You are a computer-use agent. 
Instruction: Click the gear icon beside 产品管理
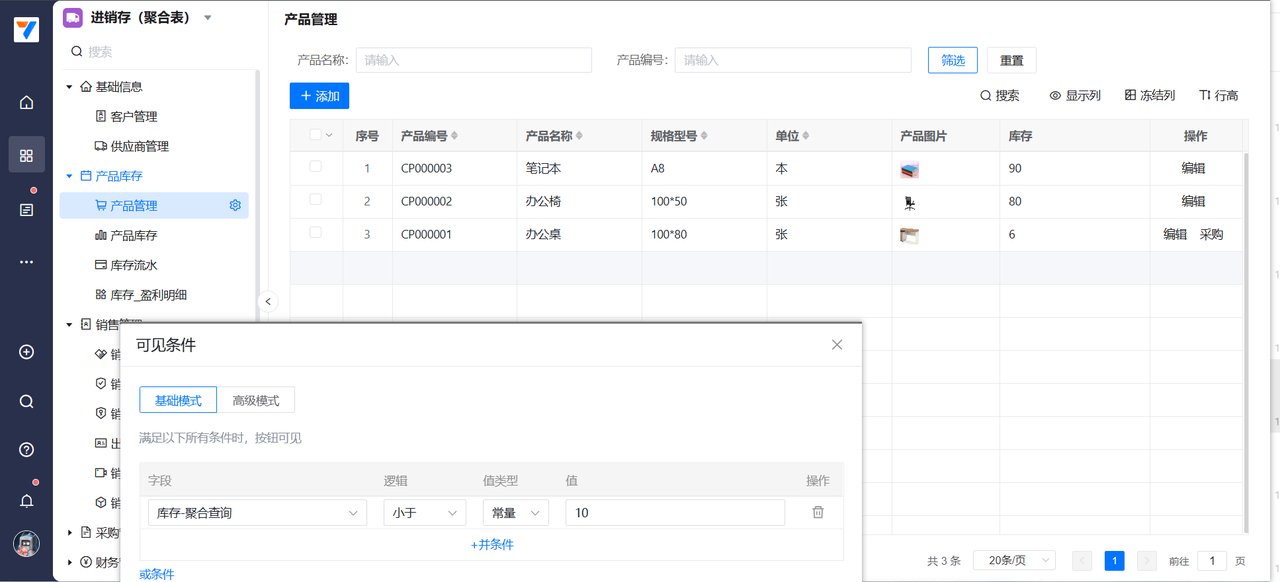pyautogui.click(x=235, y=206)
